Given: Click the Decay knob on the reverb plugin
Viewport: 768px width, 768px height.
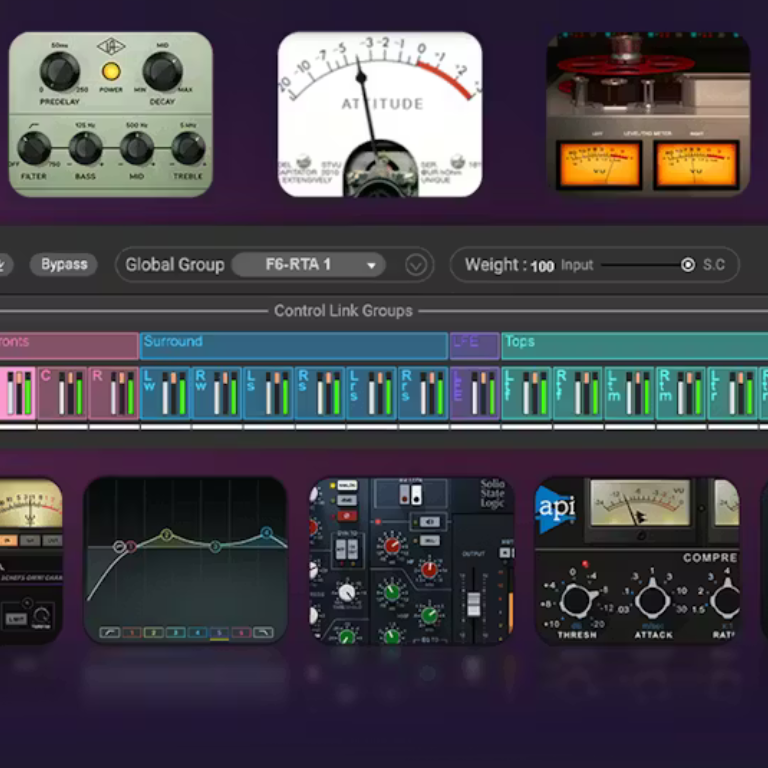Looking at the screenshot, I should 163,71.
